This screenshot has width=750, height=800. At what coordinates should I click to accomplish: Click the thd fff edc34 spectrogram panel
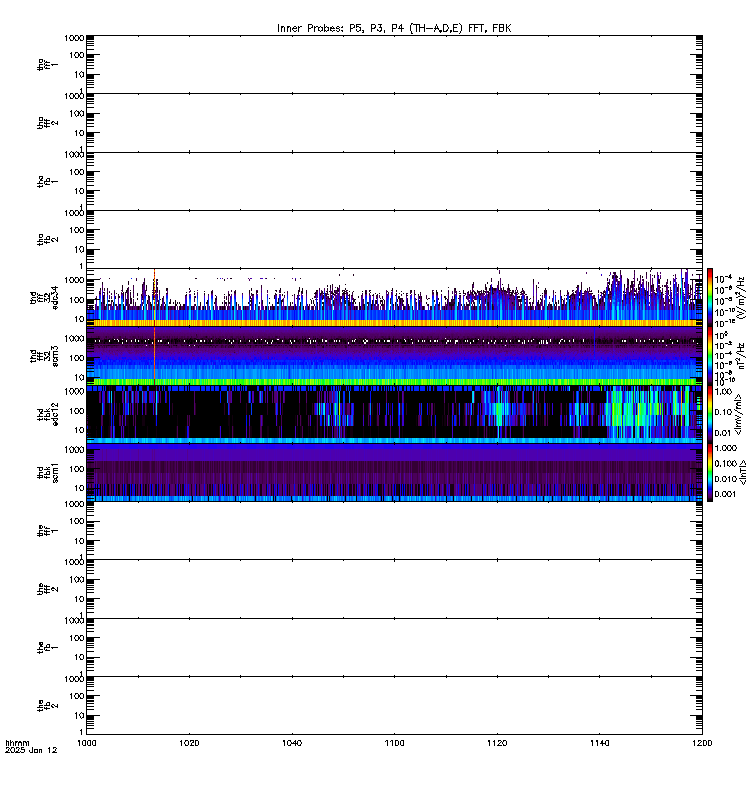394,297
